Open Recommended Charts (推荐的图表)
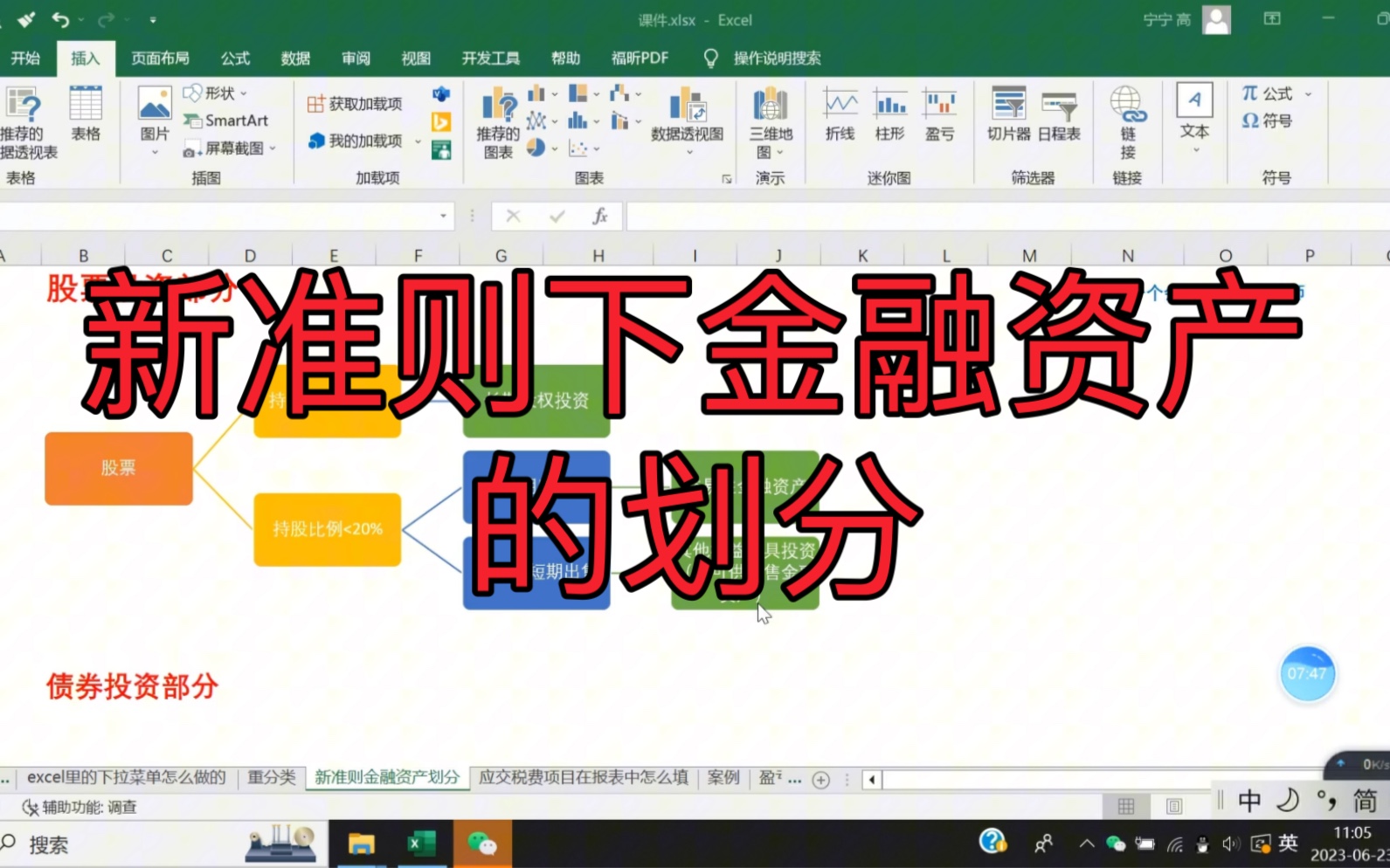The width and height of the screenshot is (1390, 868). 498,122
